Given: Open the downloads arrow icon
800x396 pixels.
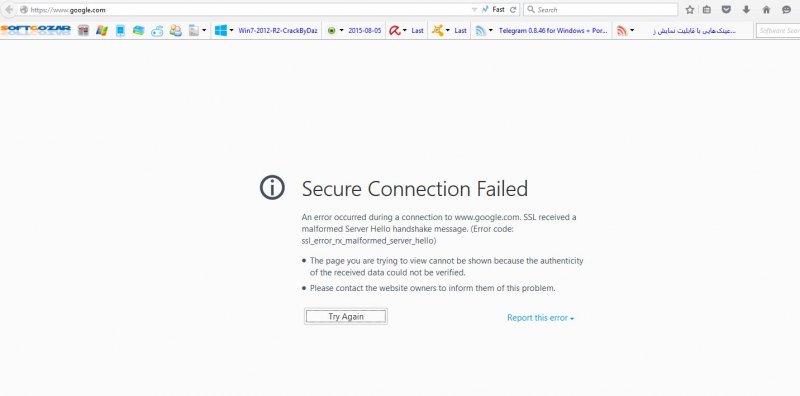Looking at the screenshot, I should (x=746, y=10).
